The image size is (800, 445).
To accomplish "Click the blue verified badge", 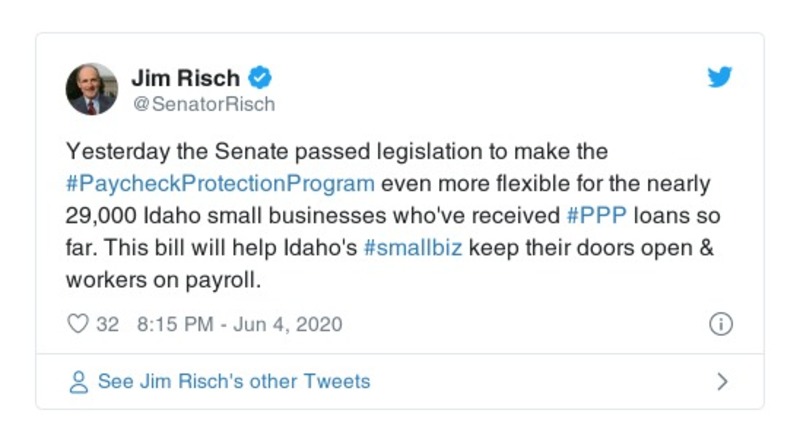I will pos(258,77).
